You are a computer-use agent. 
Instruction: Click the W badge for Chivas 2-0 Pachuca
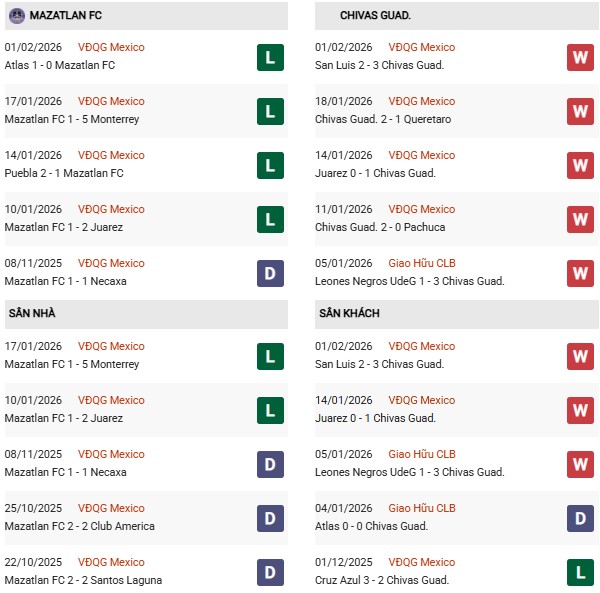(x=580, y=219)
